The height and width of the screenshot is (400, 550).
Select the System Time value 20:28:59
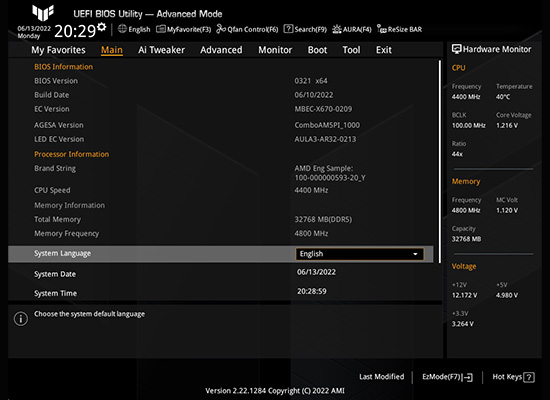click(x=312, y=291)
